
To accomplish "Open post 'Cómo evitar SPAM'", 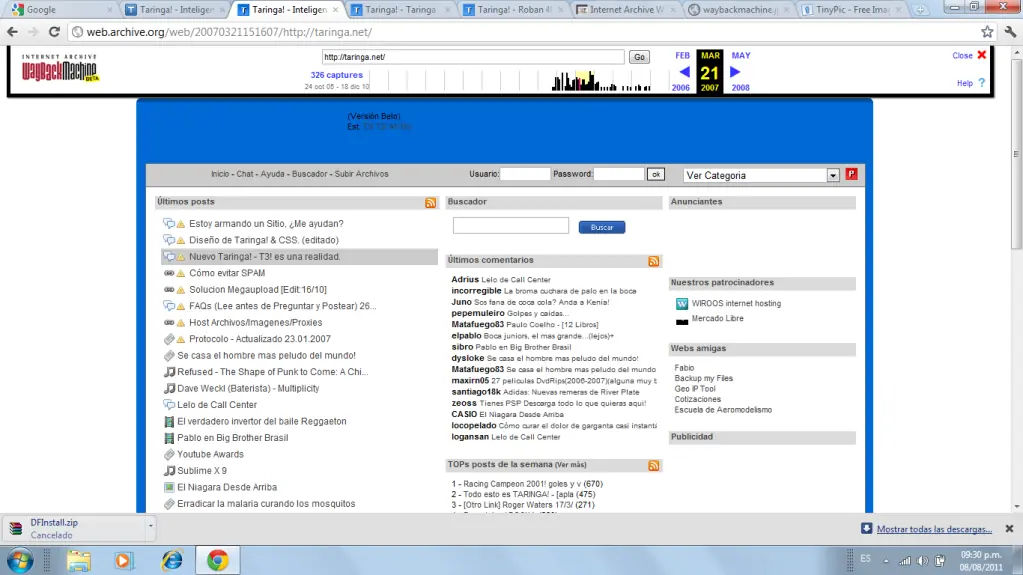I will tap(227, 273).
